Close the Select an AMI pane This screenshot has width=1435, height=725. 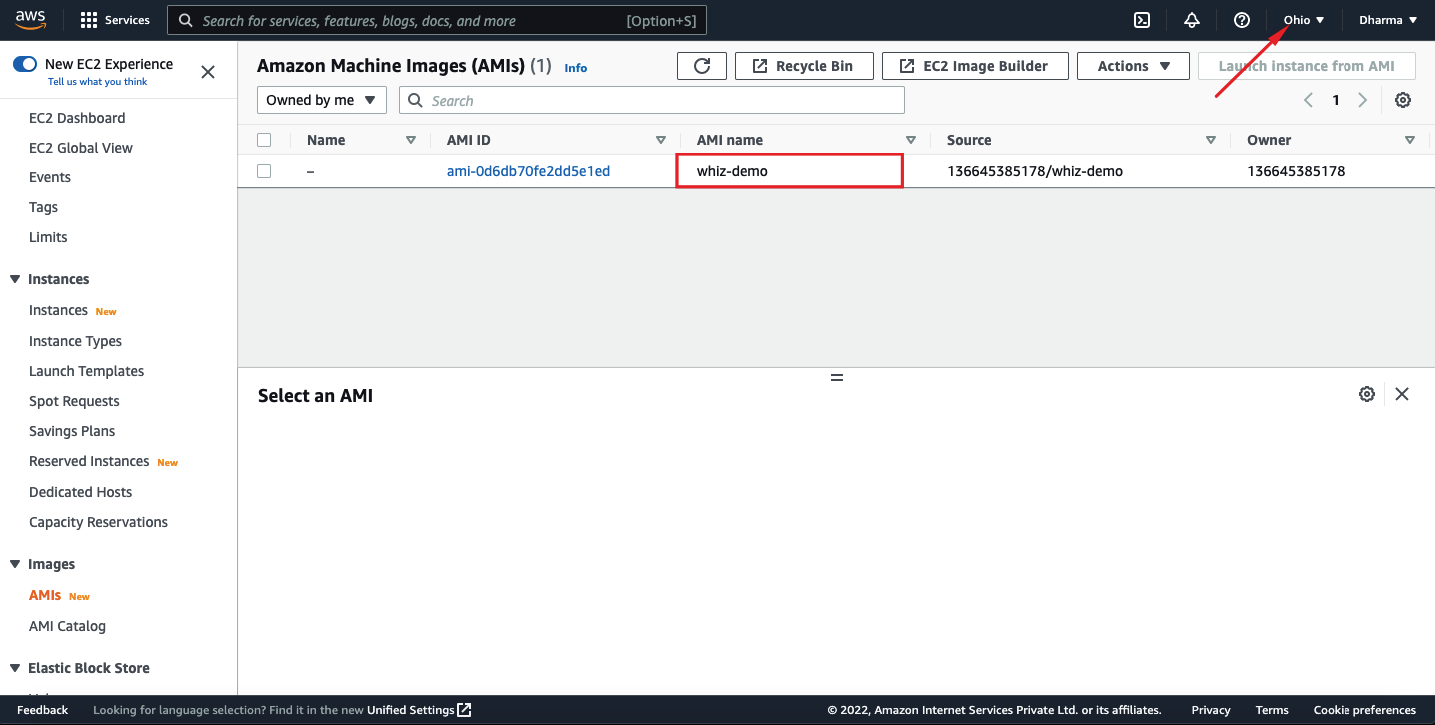click(1402, 394)
